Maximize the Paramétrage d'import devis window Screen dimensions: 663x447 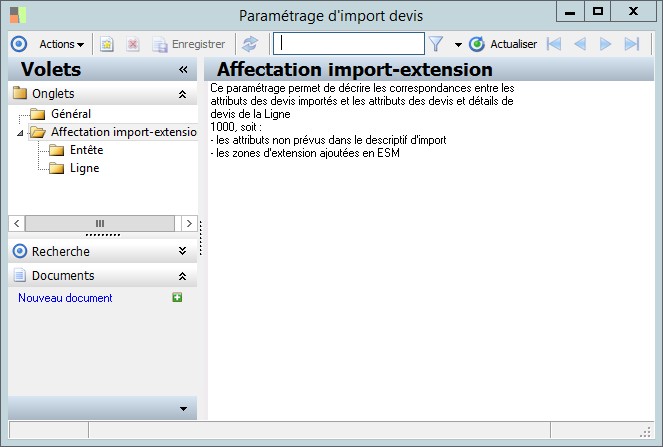point(597,12)
